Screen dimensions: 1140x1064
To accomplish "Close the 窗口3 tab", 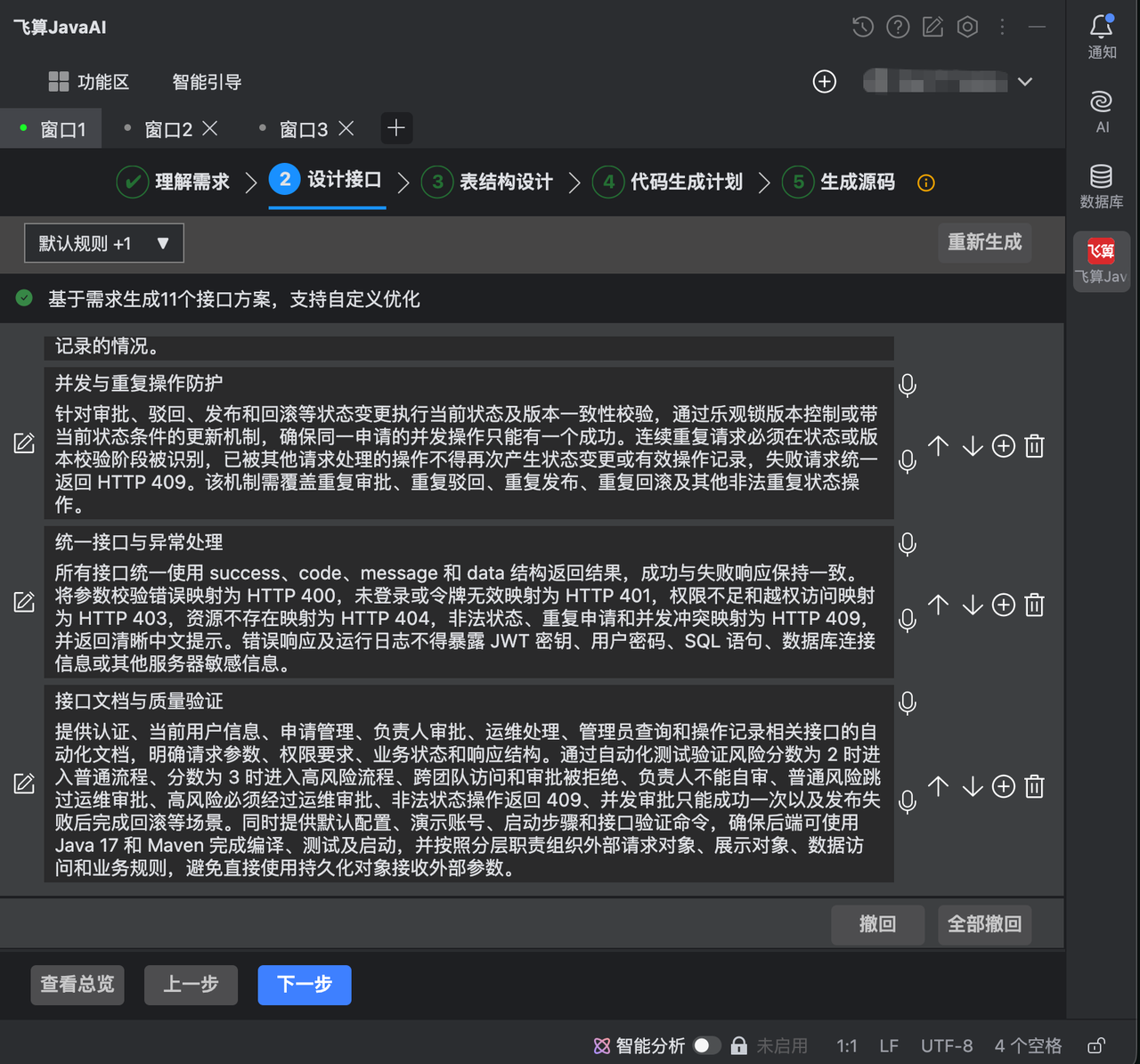I will point(346,129).
